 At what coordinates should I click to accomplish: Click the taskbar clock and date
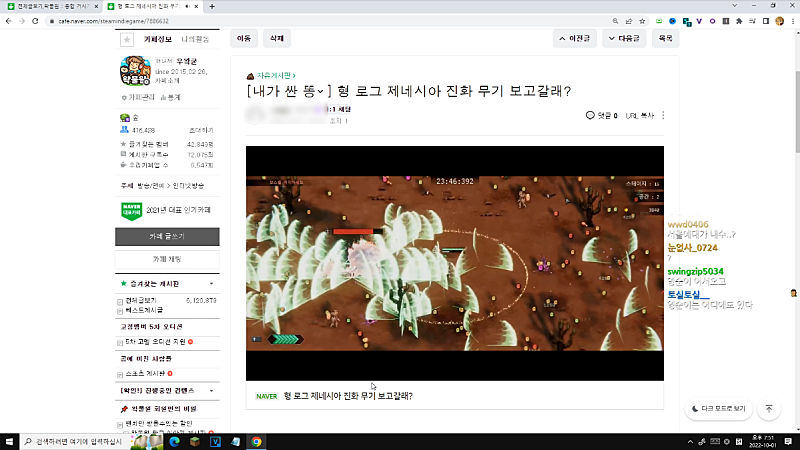(763, 442)
